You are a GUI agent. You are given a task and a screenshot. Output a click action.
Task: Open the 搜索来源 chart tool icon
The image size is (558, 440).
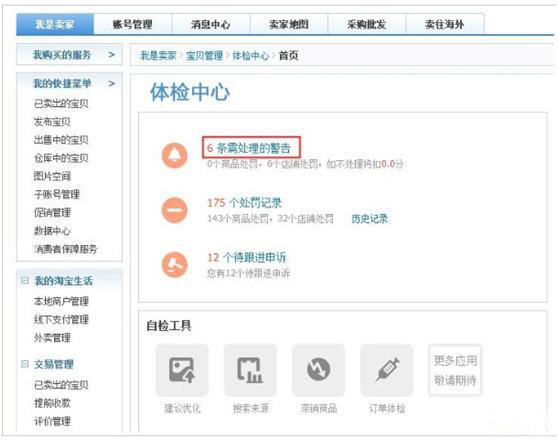click(x=250, y=370)
